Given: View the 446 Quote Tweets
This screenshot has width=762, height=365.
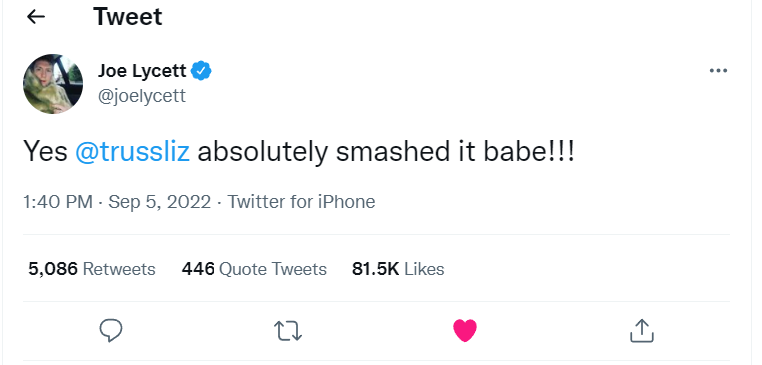Looking at the screenshot, I should [254, 269].
